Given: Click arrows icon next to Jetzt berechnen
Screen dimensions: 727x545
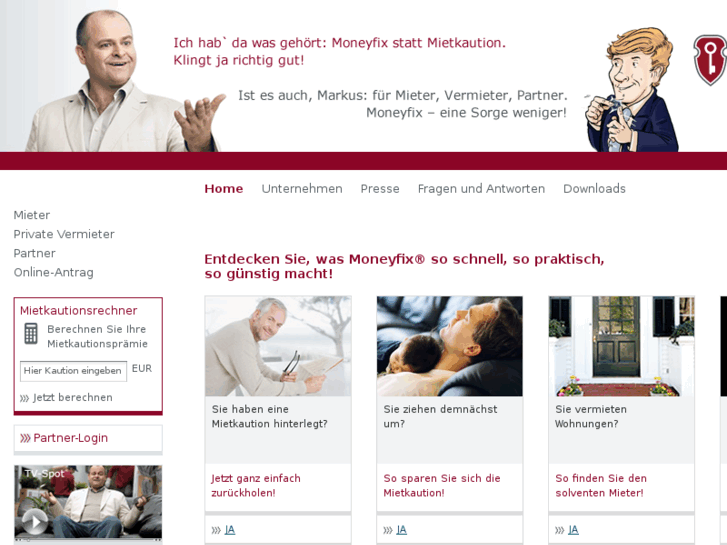Looking at the screenshot, I should click(25, 398).
